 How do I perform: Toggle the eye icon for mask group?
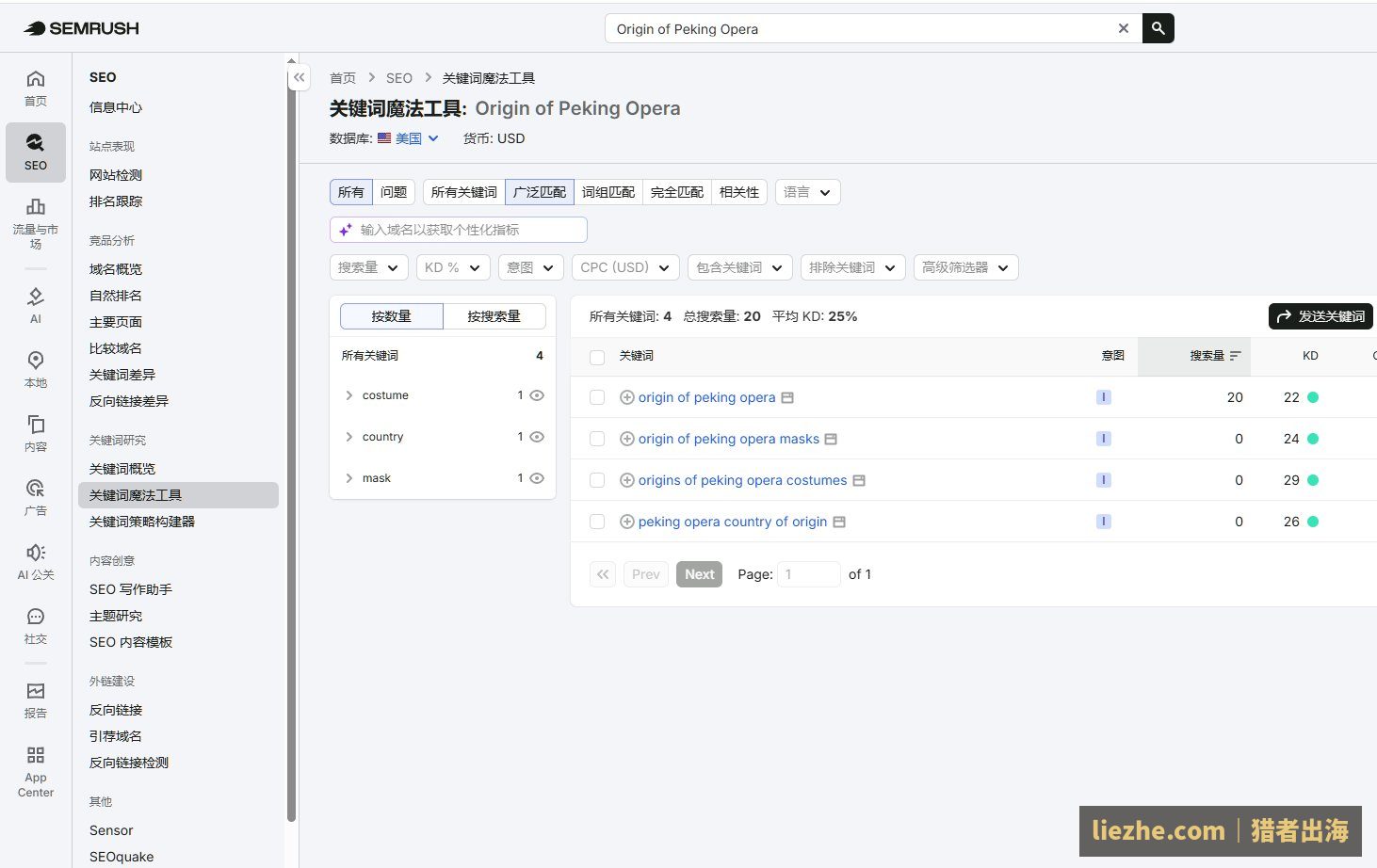click(x=537, y=478)
